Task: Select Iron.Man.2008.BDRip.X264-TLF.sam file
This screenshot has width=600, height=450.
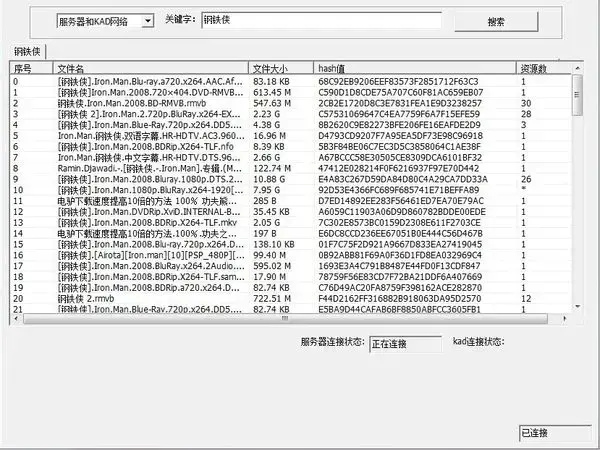Action: (x=151, y=277)
